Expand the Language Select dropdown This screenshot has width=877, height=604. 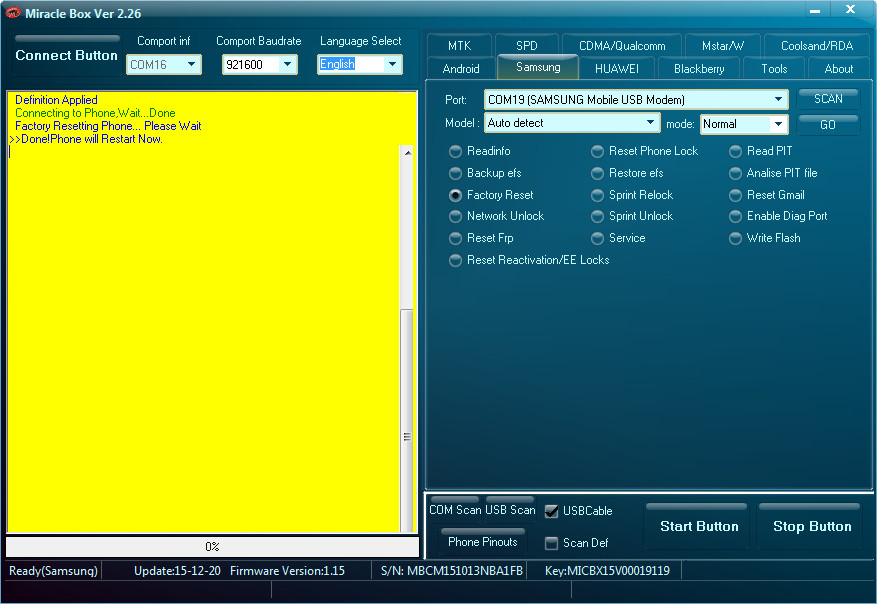[391, 65]
